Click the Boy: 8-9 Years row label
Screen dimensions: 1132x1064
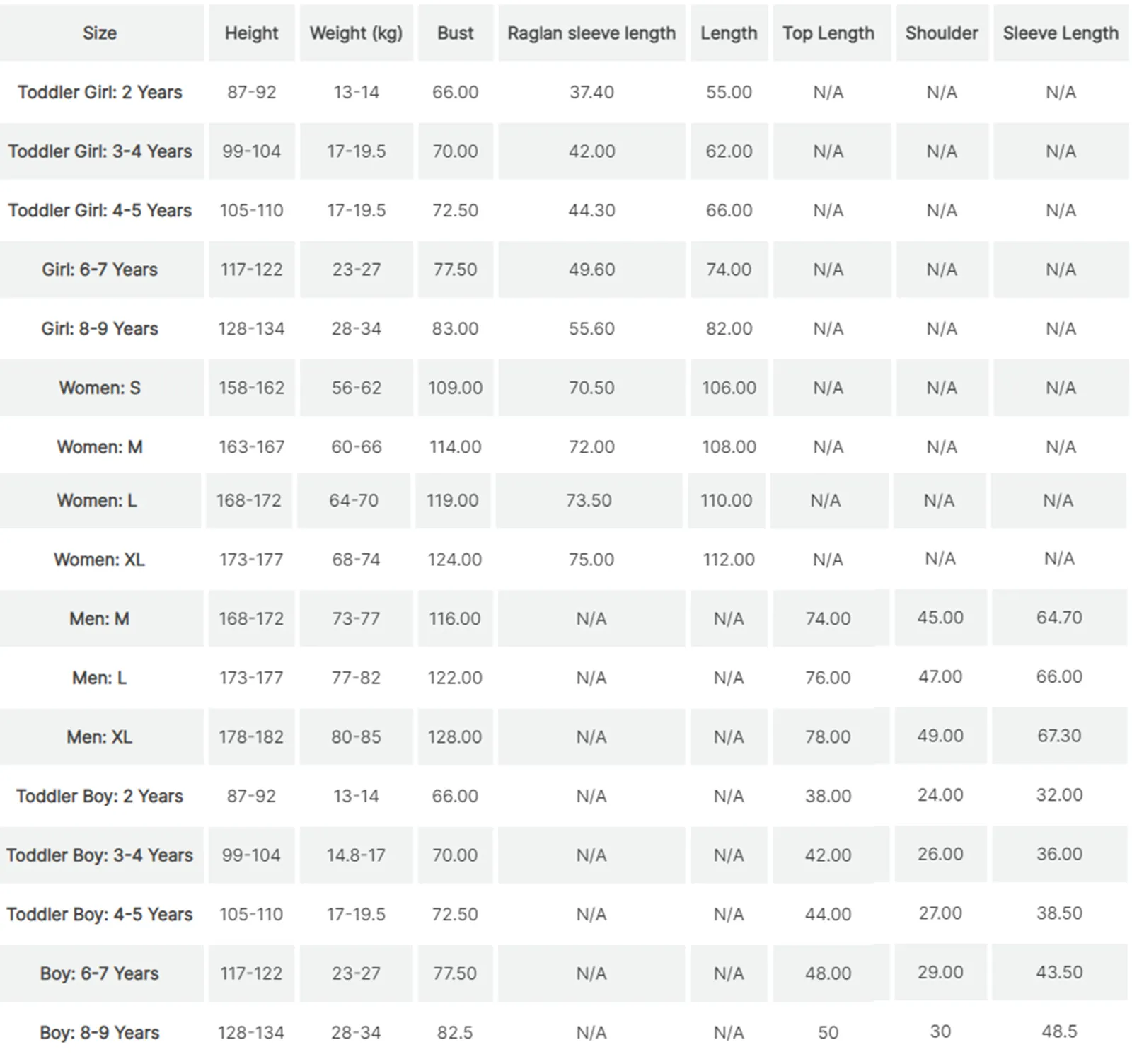click(x=100, y=1032)
